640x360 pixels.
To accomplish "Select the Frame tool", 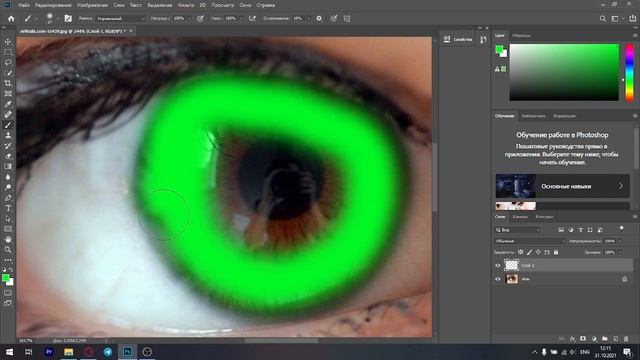I will coord(8,94).
